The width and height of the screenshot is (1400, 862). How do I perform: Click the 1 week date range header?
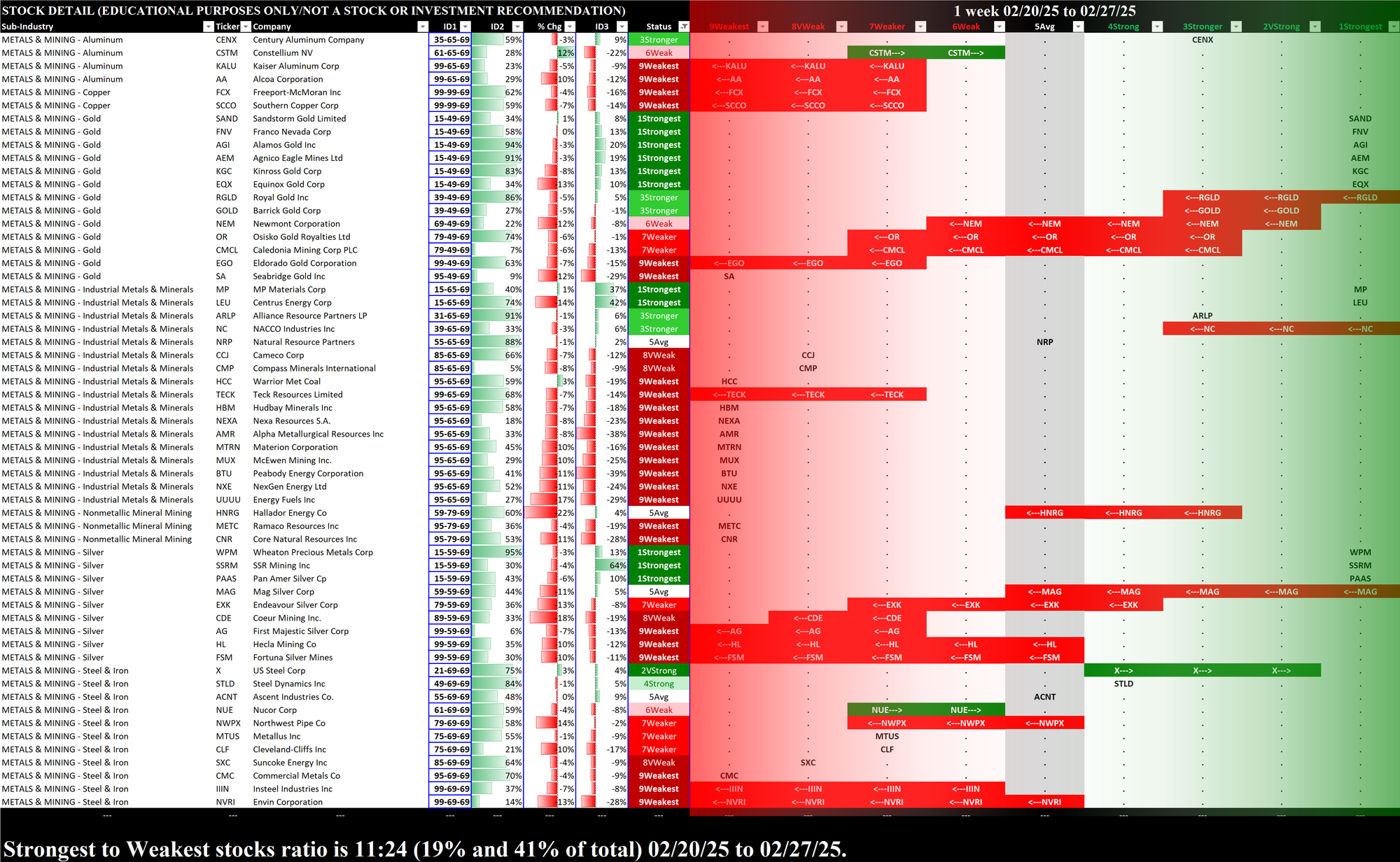(x=1044, y=10)
